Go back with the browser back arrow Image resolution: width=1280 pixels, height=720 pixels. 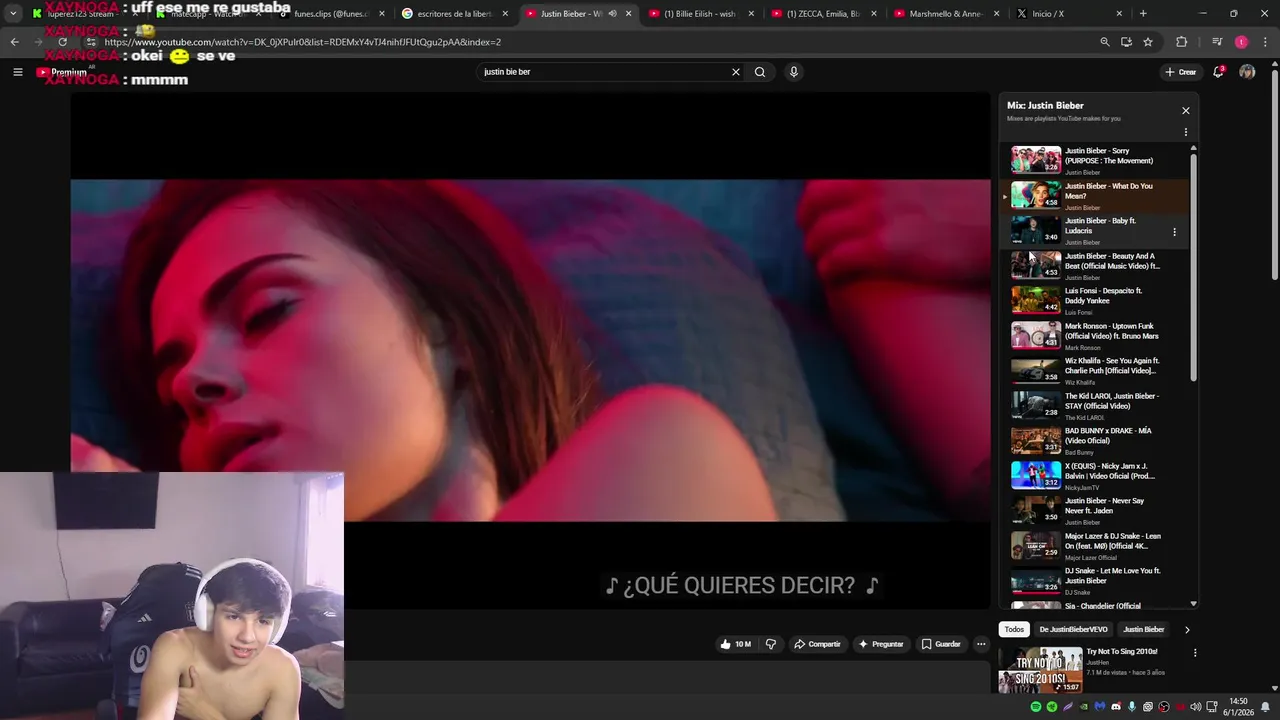[14, 42]
